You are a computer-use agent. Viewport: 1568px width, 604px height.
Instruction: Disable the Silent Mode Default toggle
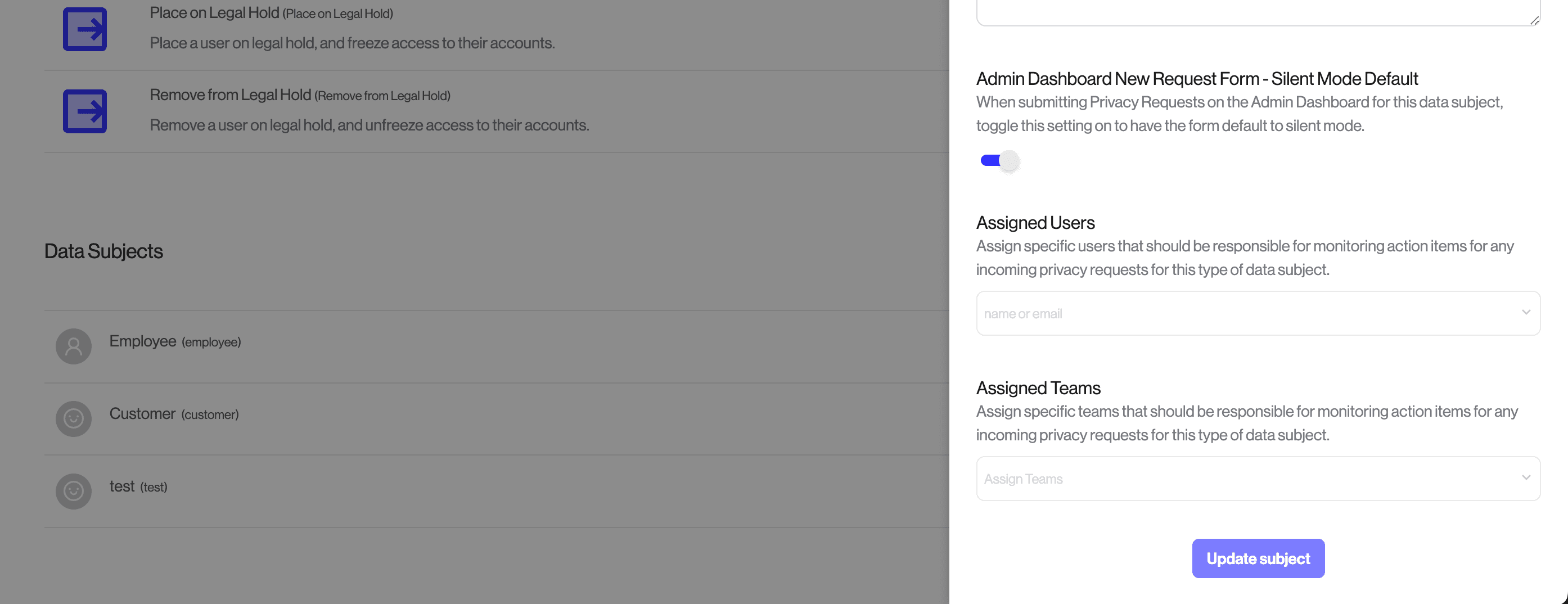[x=999, y=161]
